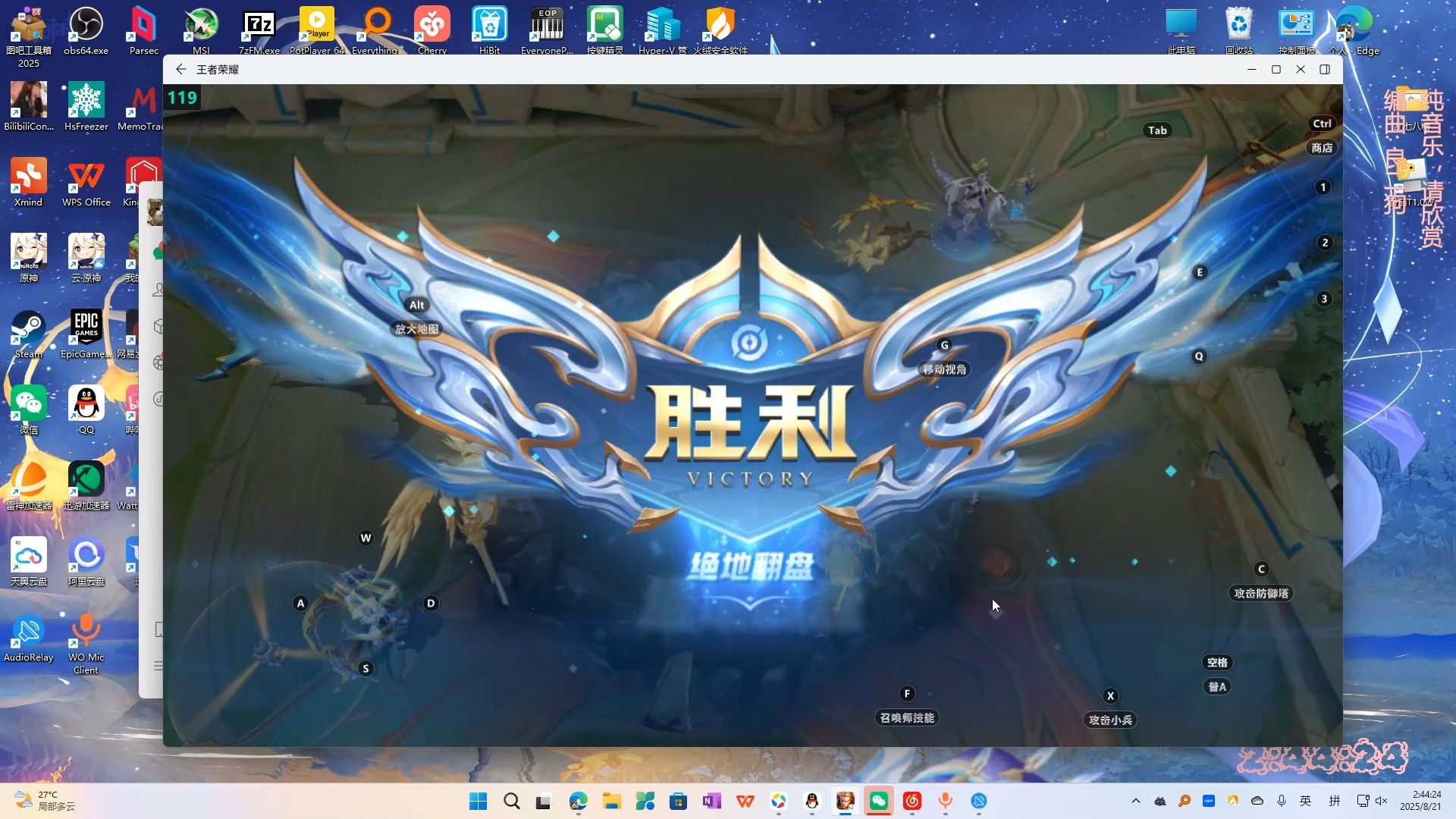
Task: Click the 空格 spacebar key label
Action: [1217, 662]
